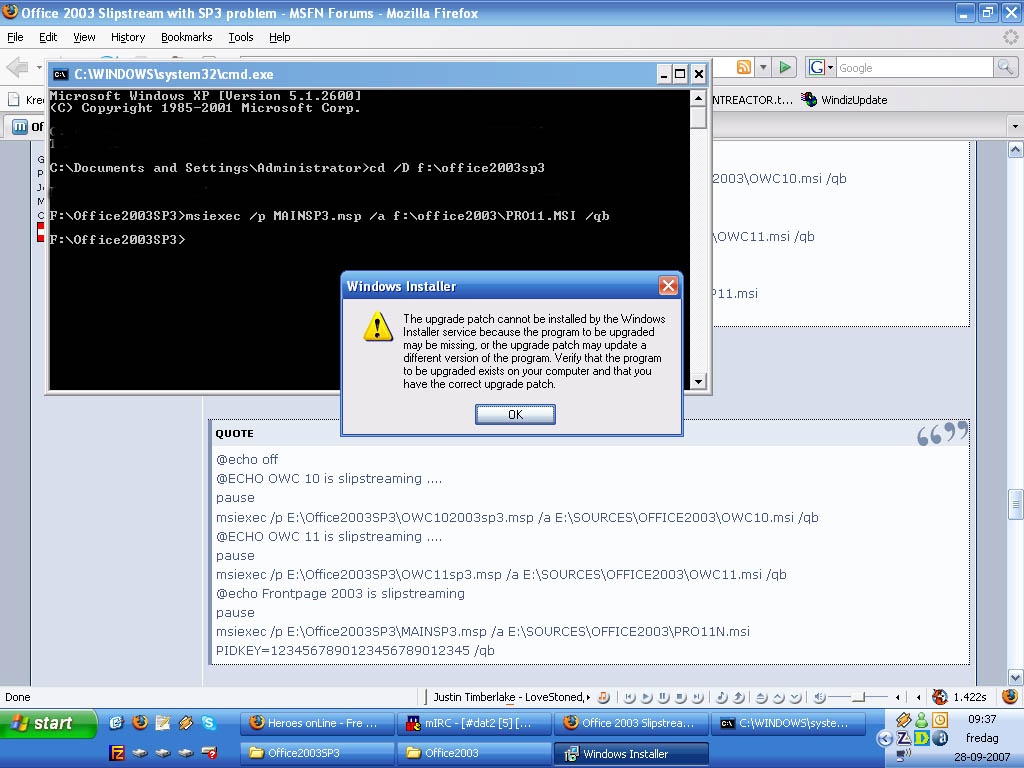
Task: Click the system clock showing 09:37
Action: (982, 719)
